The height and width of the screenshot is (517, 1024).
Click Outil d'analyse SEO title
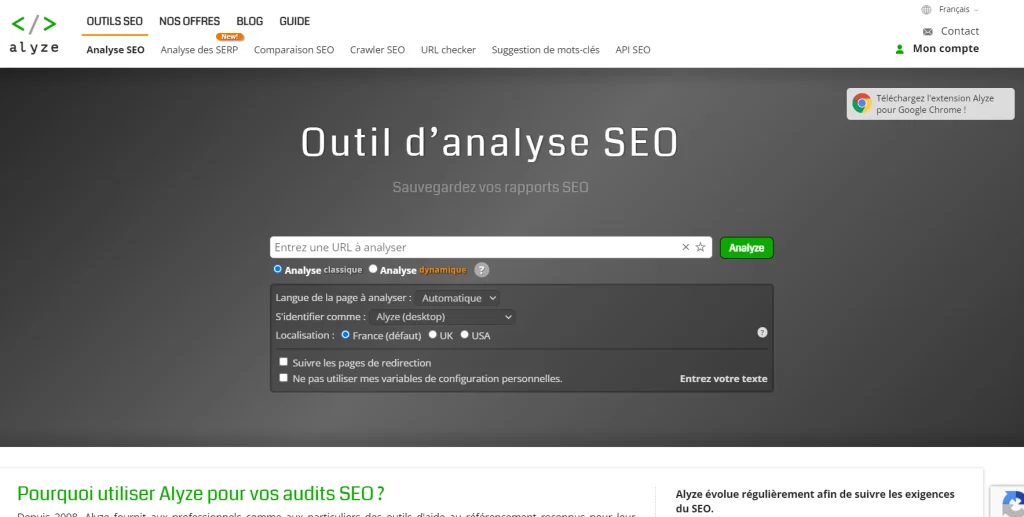coord(490,142)
